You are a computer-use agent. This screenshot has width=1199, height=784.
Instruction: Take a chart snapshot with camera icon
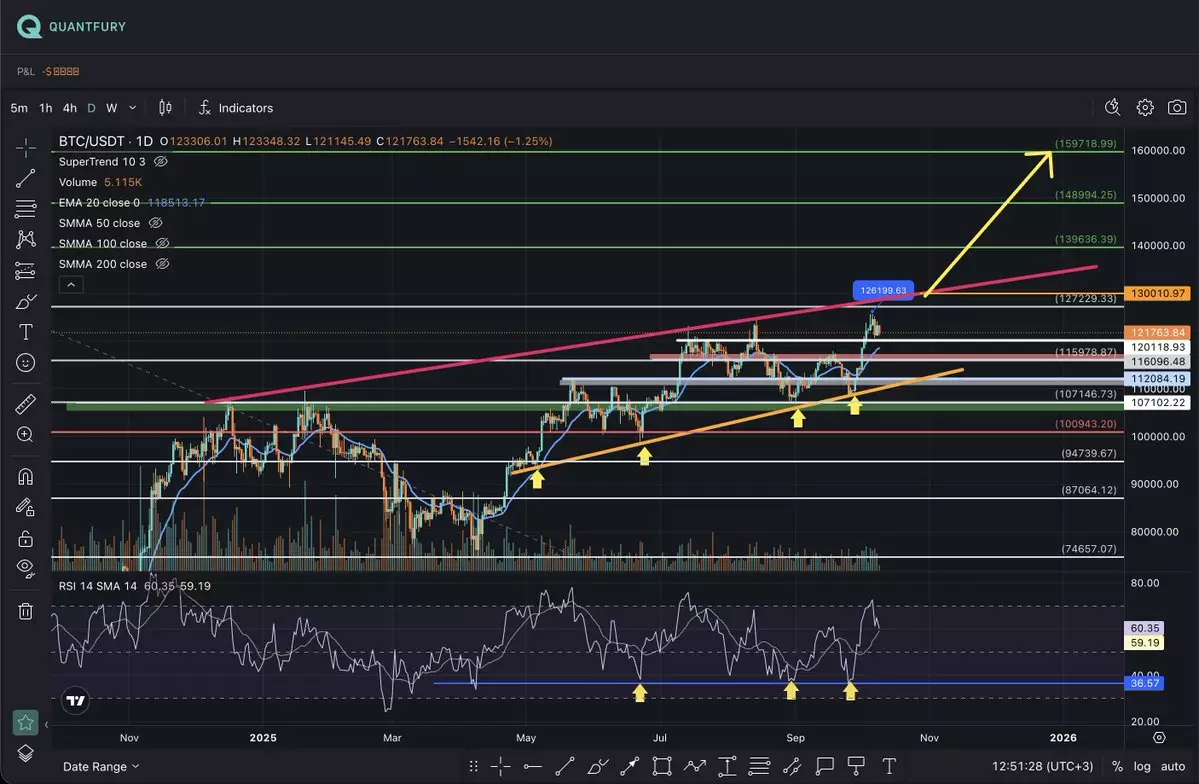(x=1177, y=108)
